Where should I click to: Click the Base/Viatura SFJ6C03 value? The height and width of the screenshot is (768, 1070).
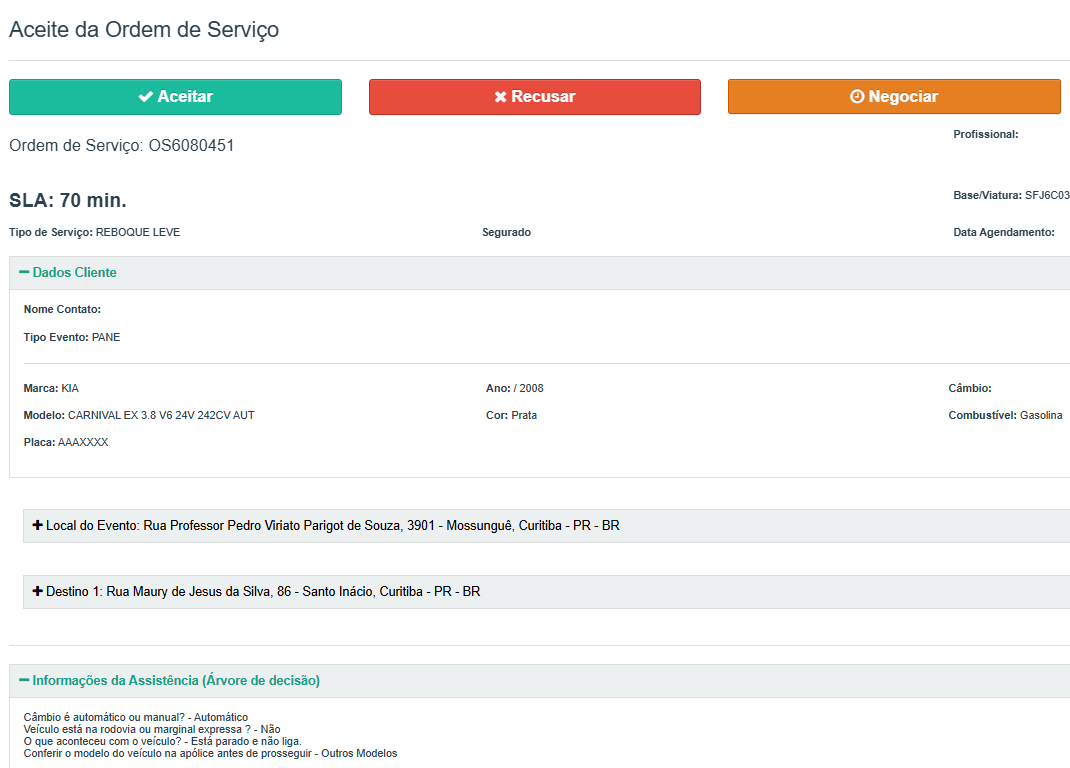pos(1046,195)
